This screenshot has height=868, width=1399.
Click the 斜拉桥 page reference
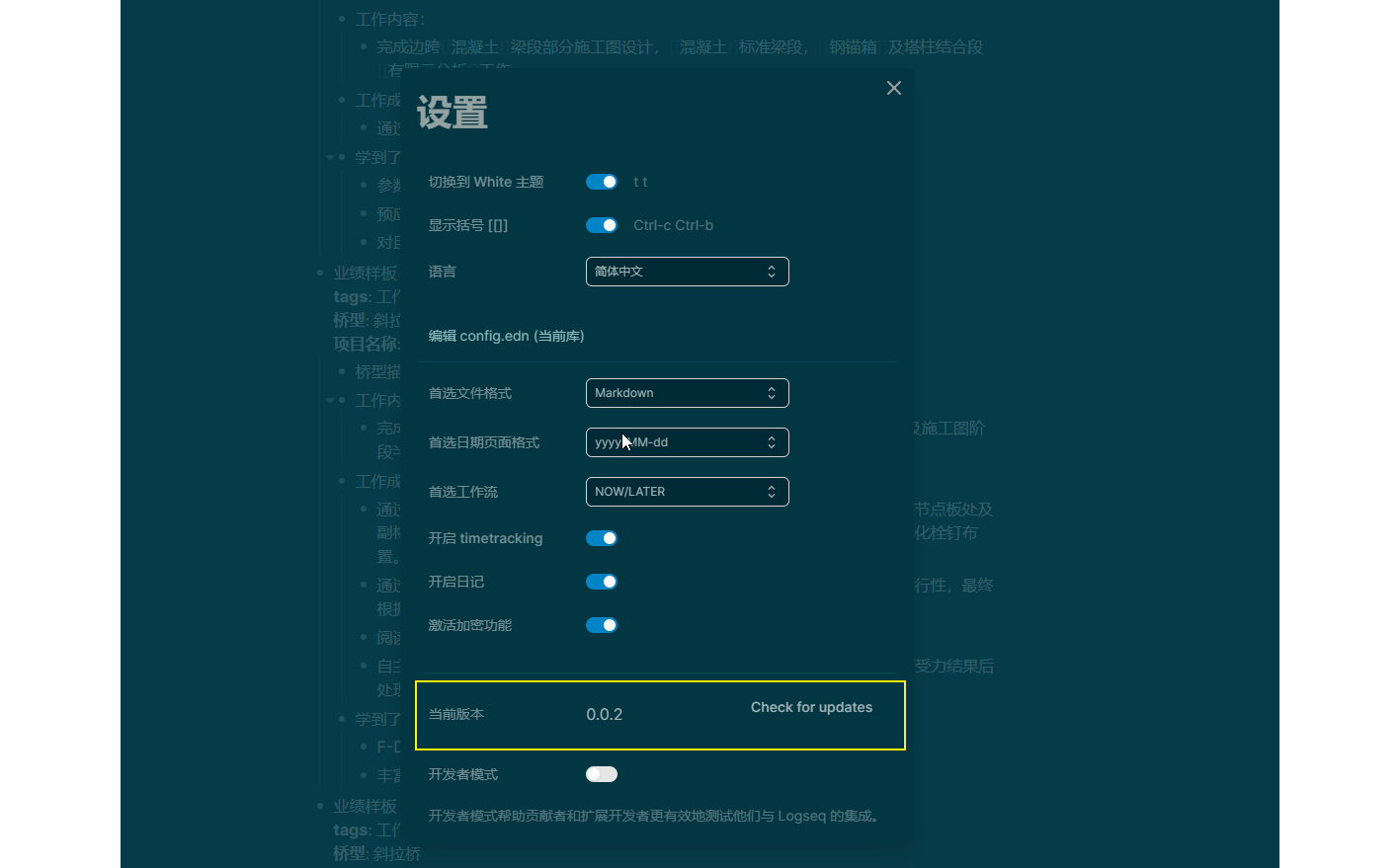[399, 853]
